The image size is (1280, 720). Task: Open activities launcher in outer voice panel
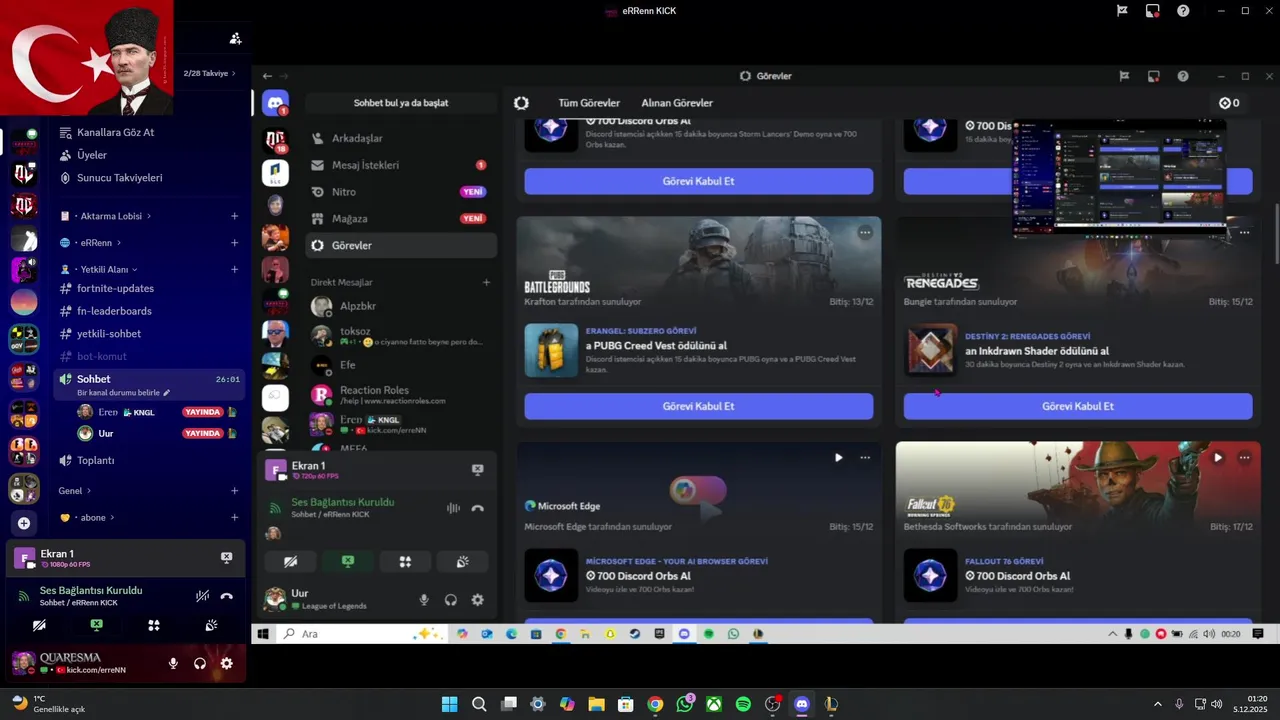(154, 625)
